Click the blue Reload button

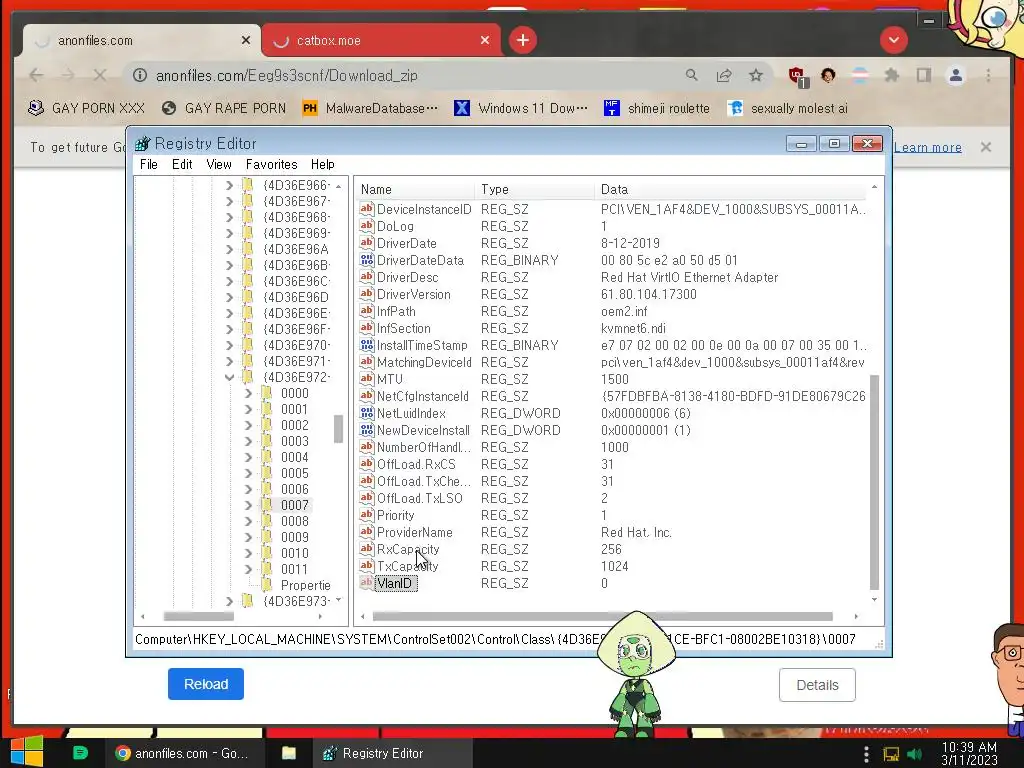point(206,684)
